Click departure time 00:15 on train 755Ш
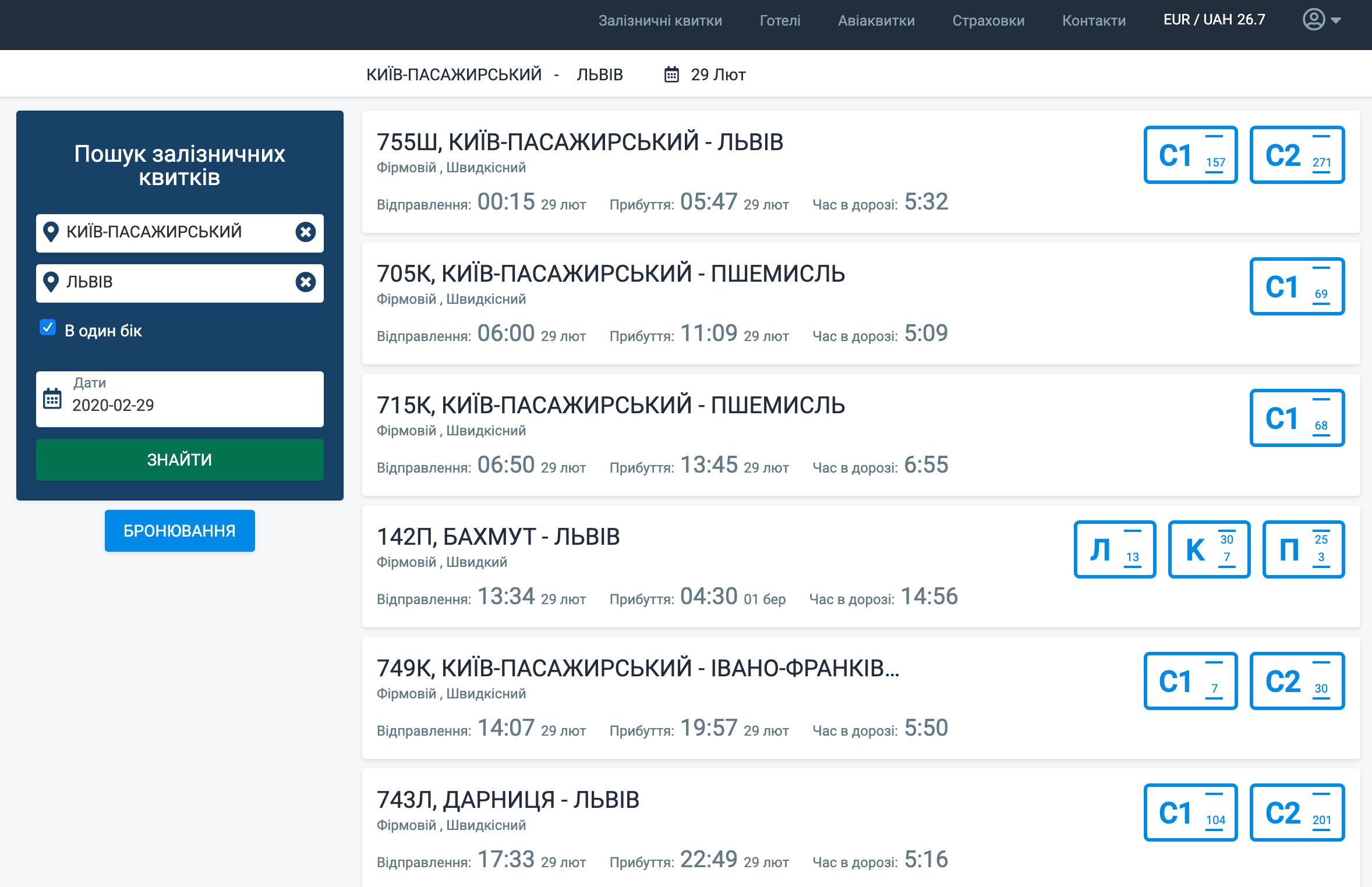 (x=506, y=202)
